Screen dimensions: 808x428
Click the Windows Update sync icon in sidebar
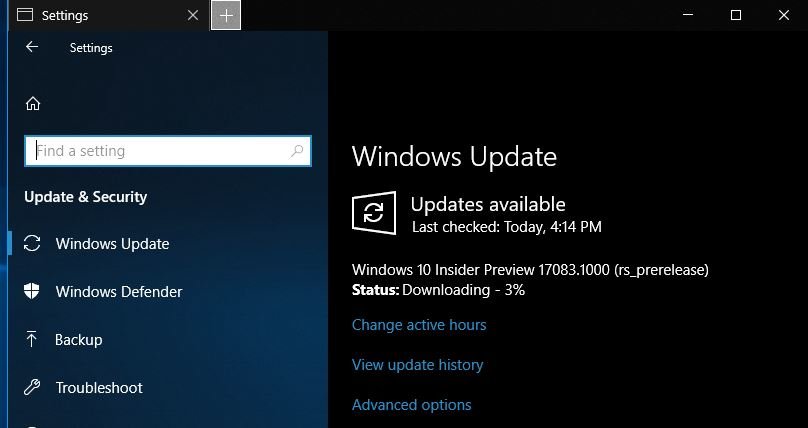click(32, 243)
